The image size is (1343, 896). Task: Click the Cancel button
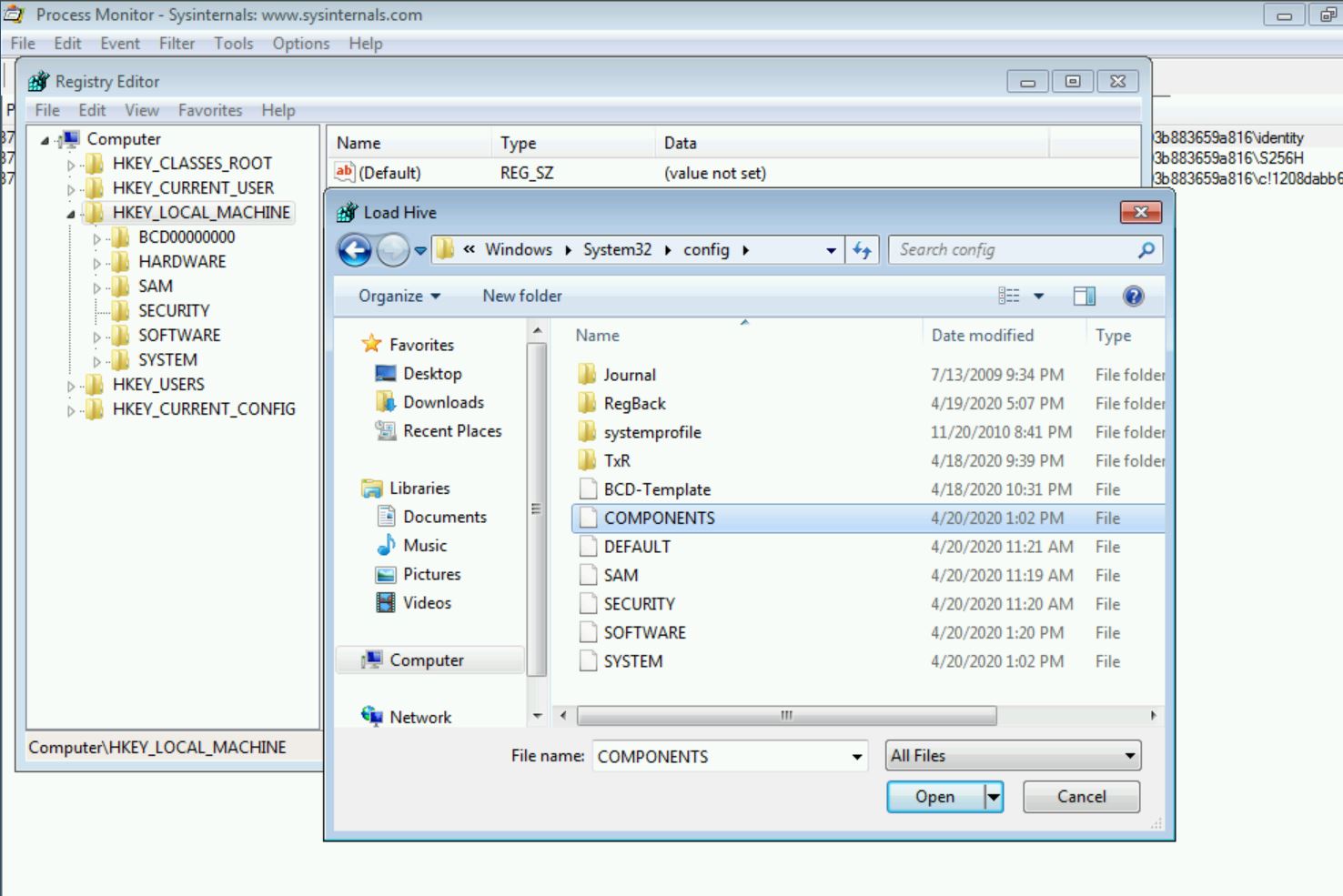click(1081, 797)
